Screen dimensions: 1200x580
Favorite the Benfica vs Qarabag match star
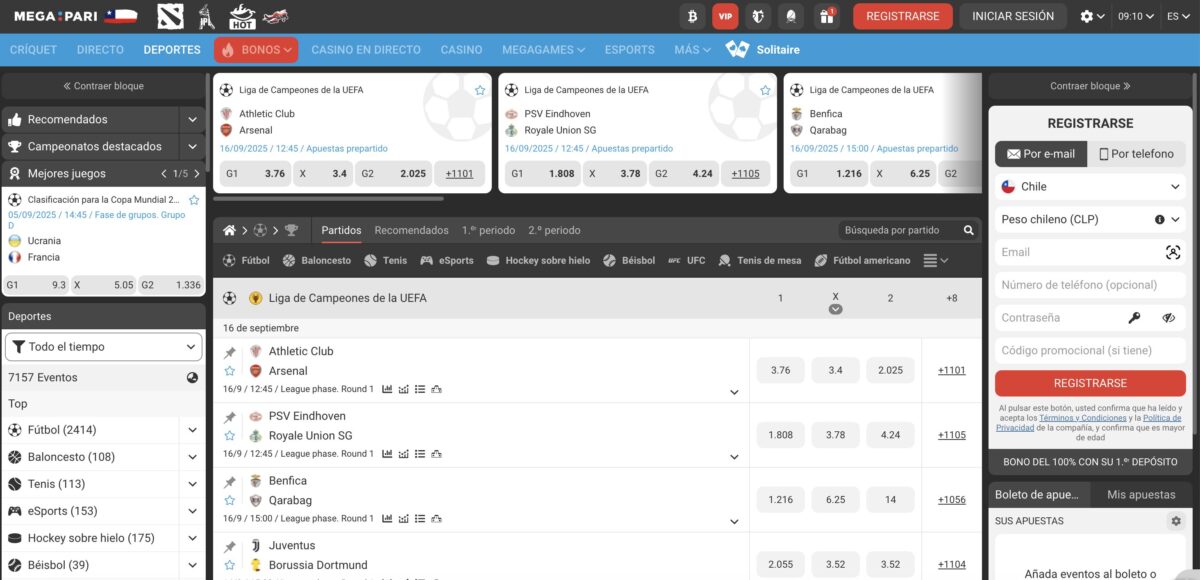[x=230, y=500]
